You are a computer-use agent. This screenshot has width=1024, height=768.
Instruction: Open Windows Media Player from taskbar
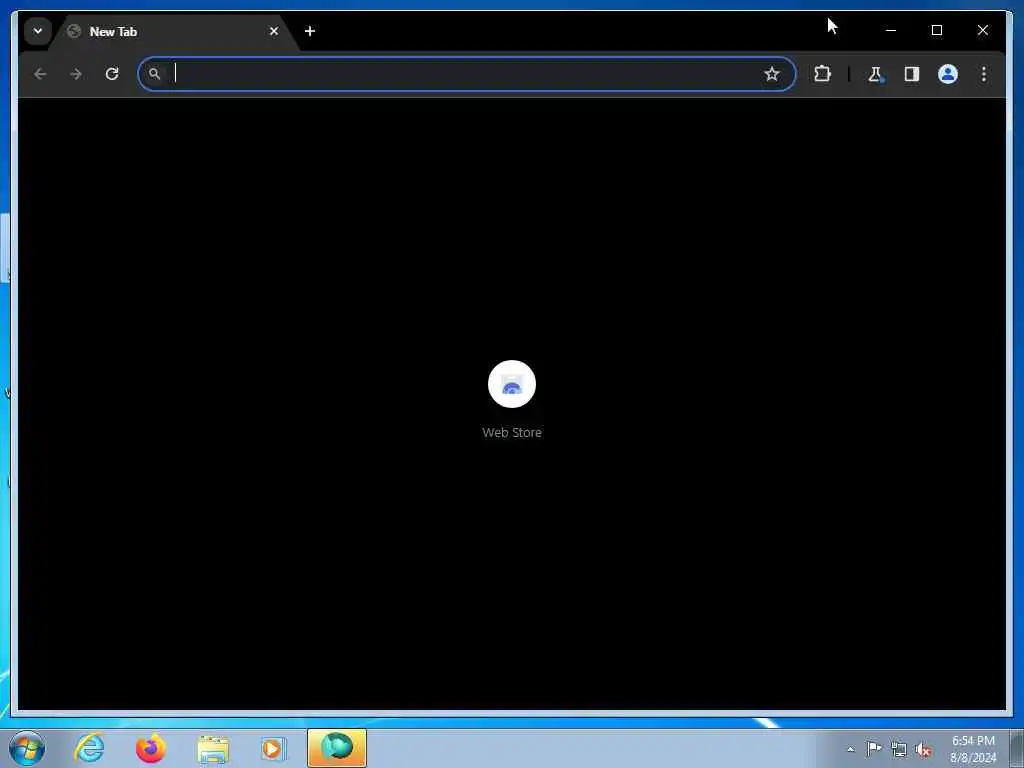[274, 748]
